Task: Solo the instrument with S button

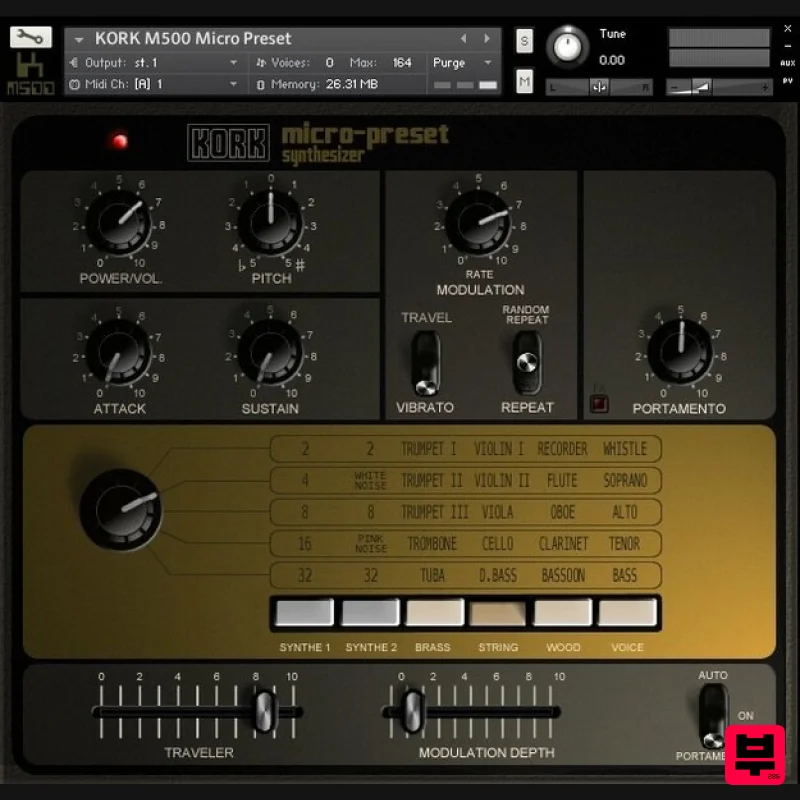Action: [x=524, y=41]
